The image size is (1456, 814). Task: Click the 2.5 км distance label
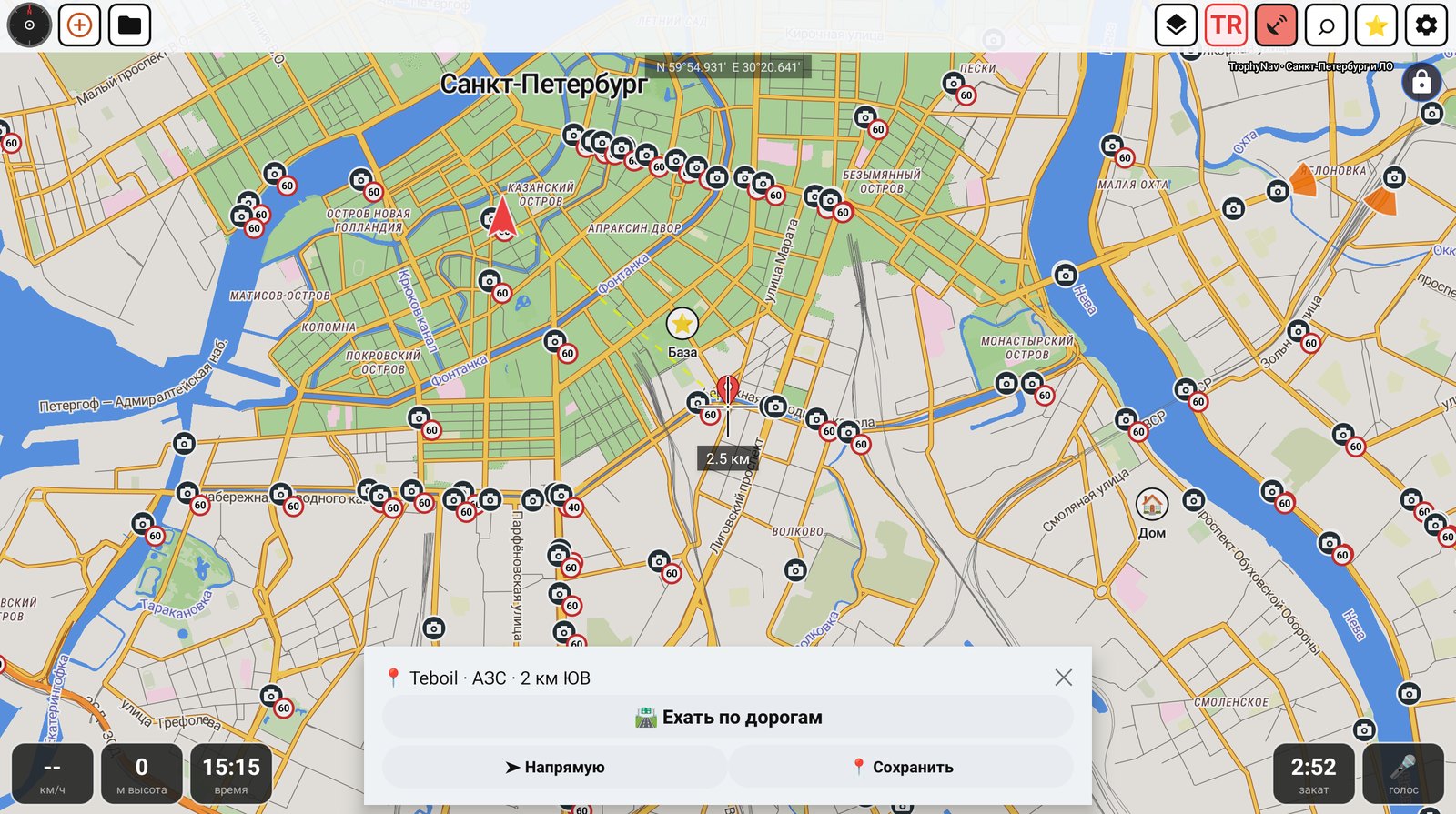[727, 458]
